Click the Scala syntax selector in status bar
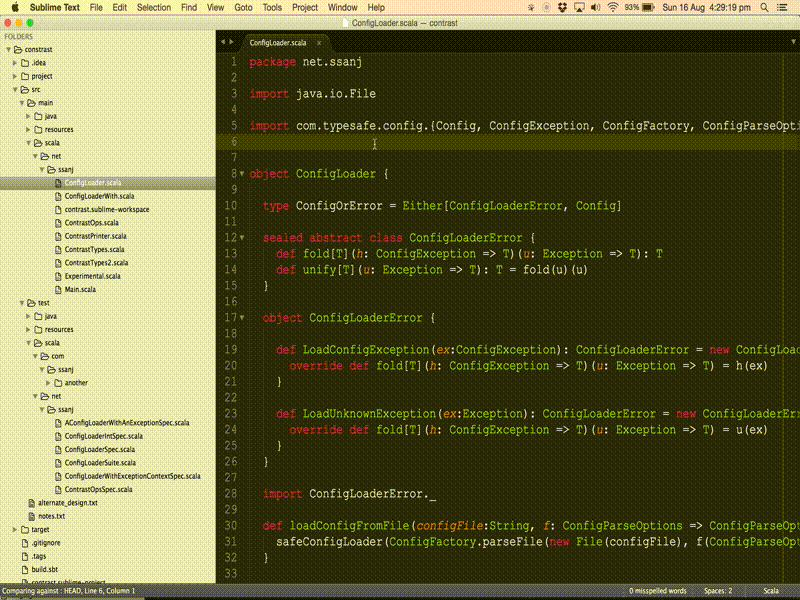The height and width of the screenshot is (600, 800). click(771, 591)
